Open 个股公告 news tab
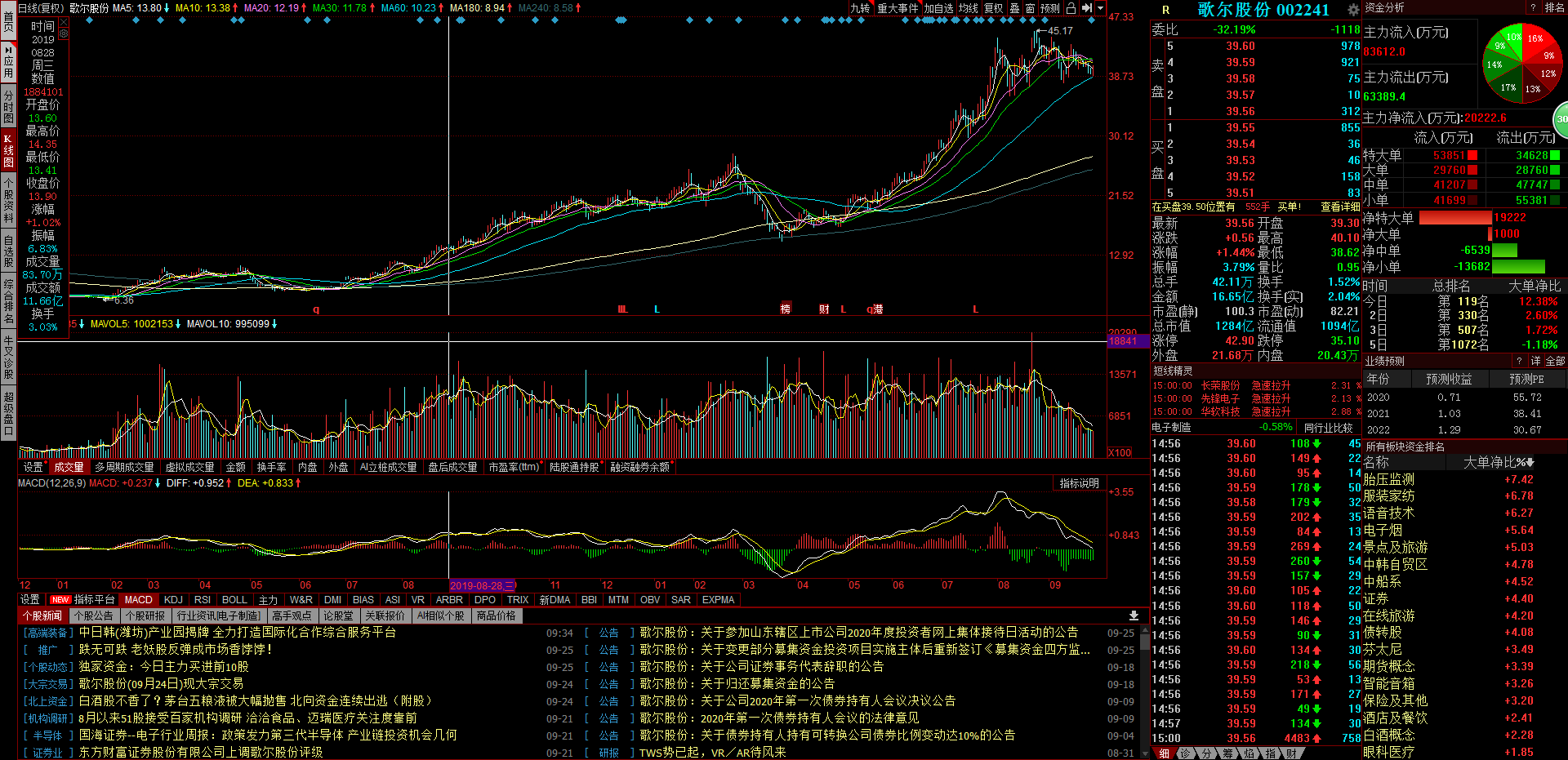 click(94, 616)
